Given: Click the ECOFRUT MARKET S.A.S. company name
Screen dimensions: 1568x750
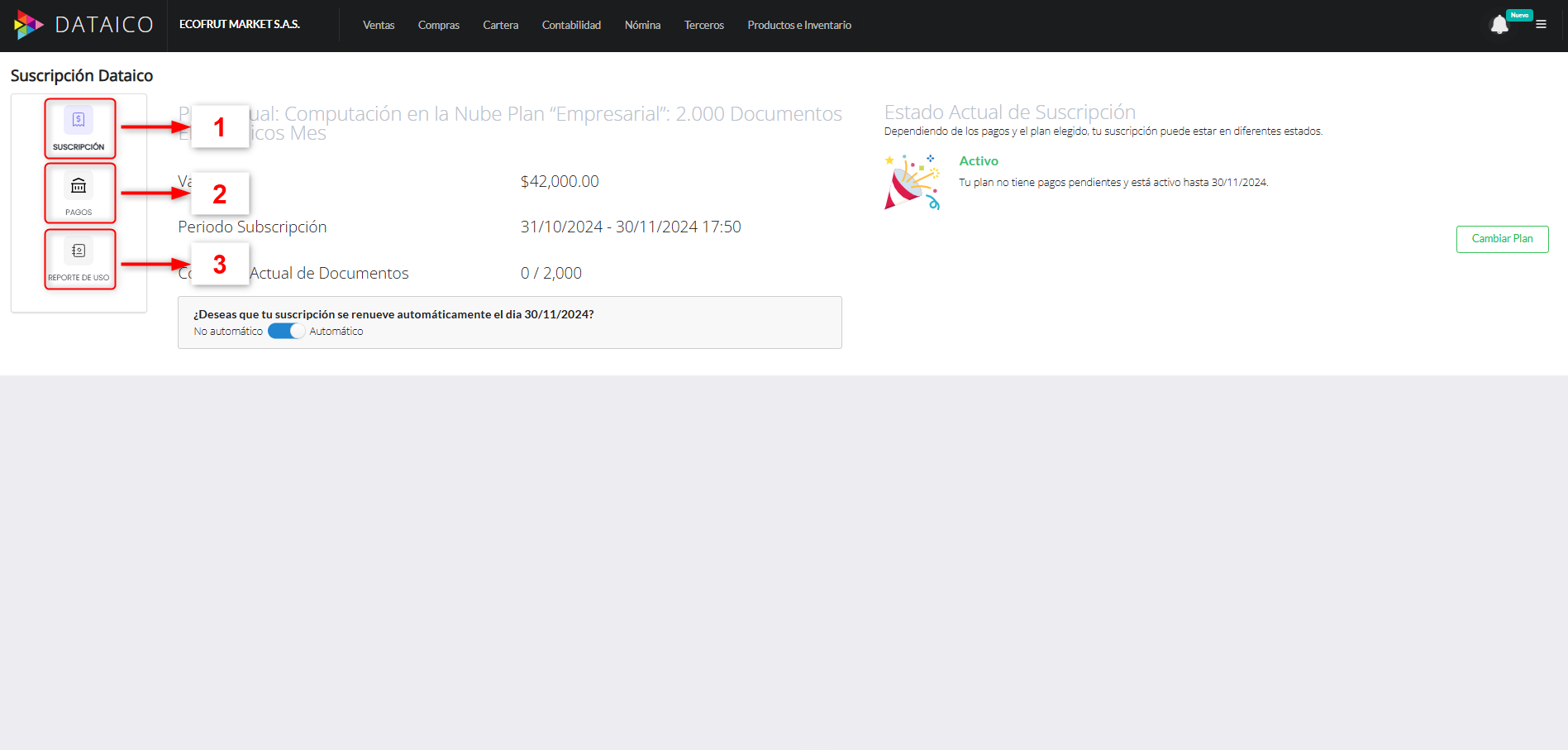Looking at the screenshot, I should click(240, 25).
